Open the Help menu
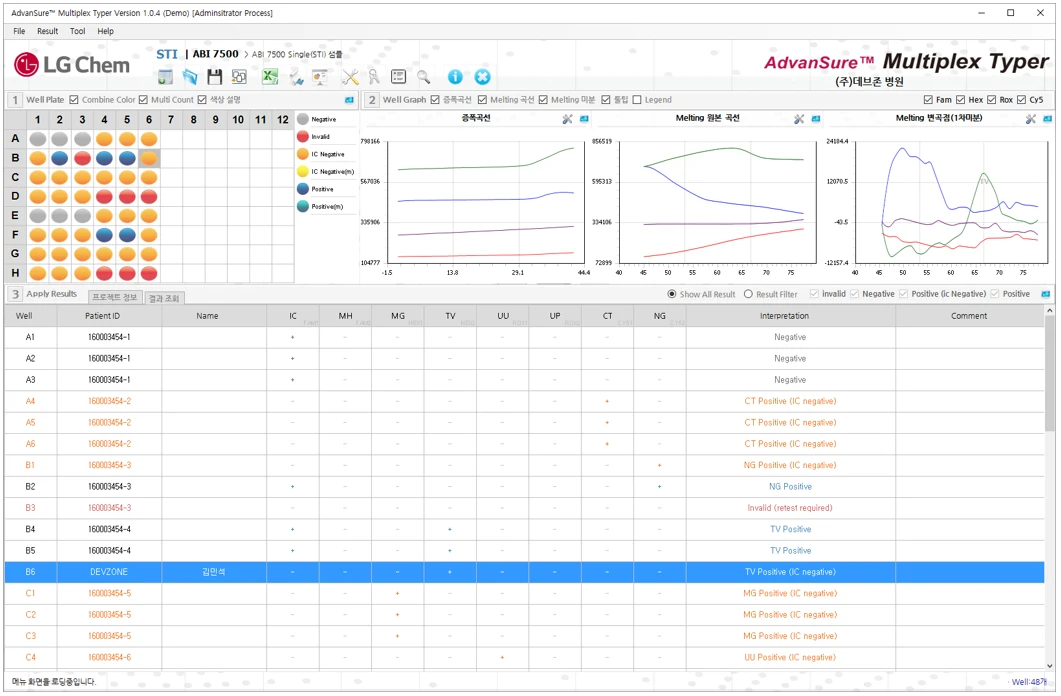 point(106,31)
